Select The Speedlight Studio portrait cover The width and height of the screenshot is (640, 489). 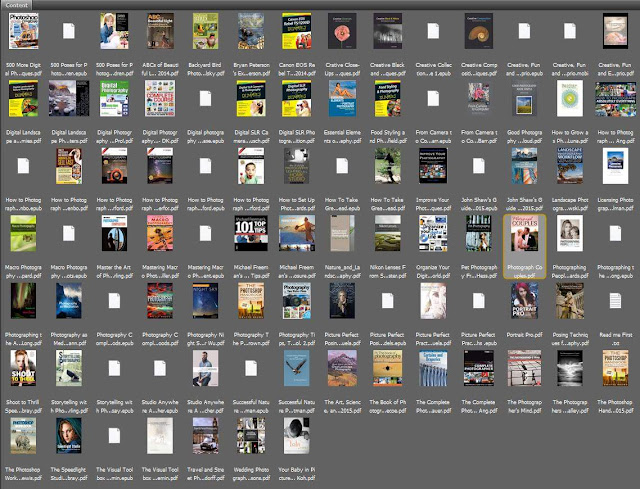pyautogui.click(x=69, y=436)
